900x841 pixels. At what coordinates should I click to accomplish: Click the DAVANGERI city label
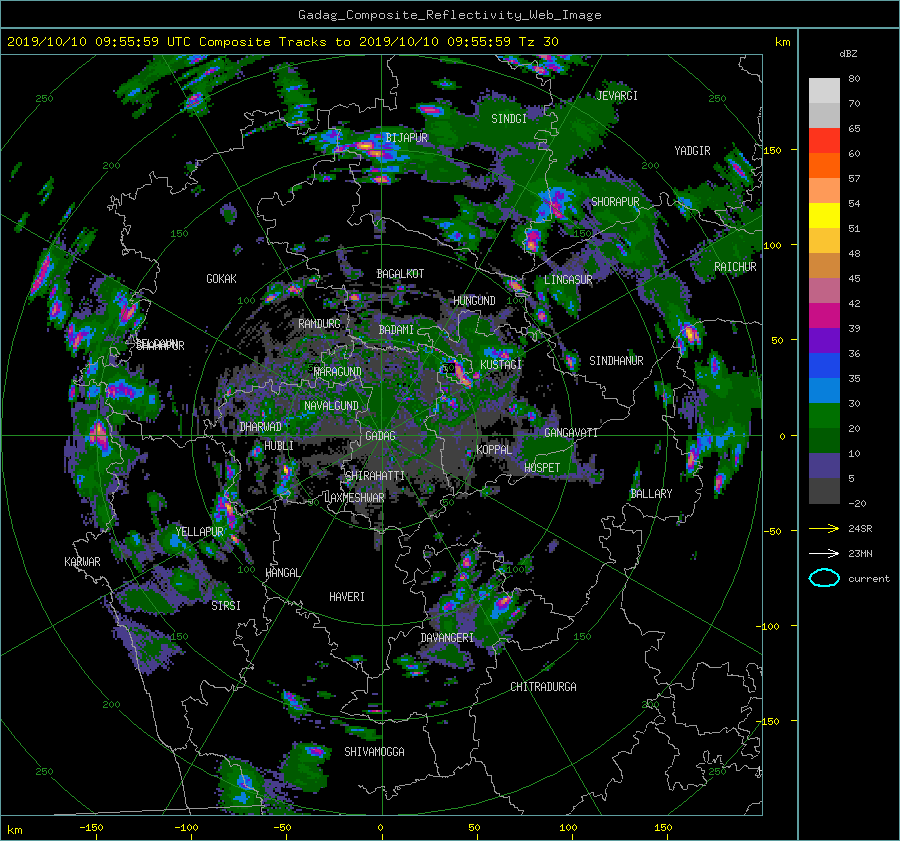click(447, 638)
